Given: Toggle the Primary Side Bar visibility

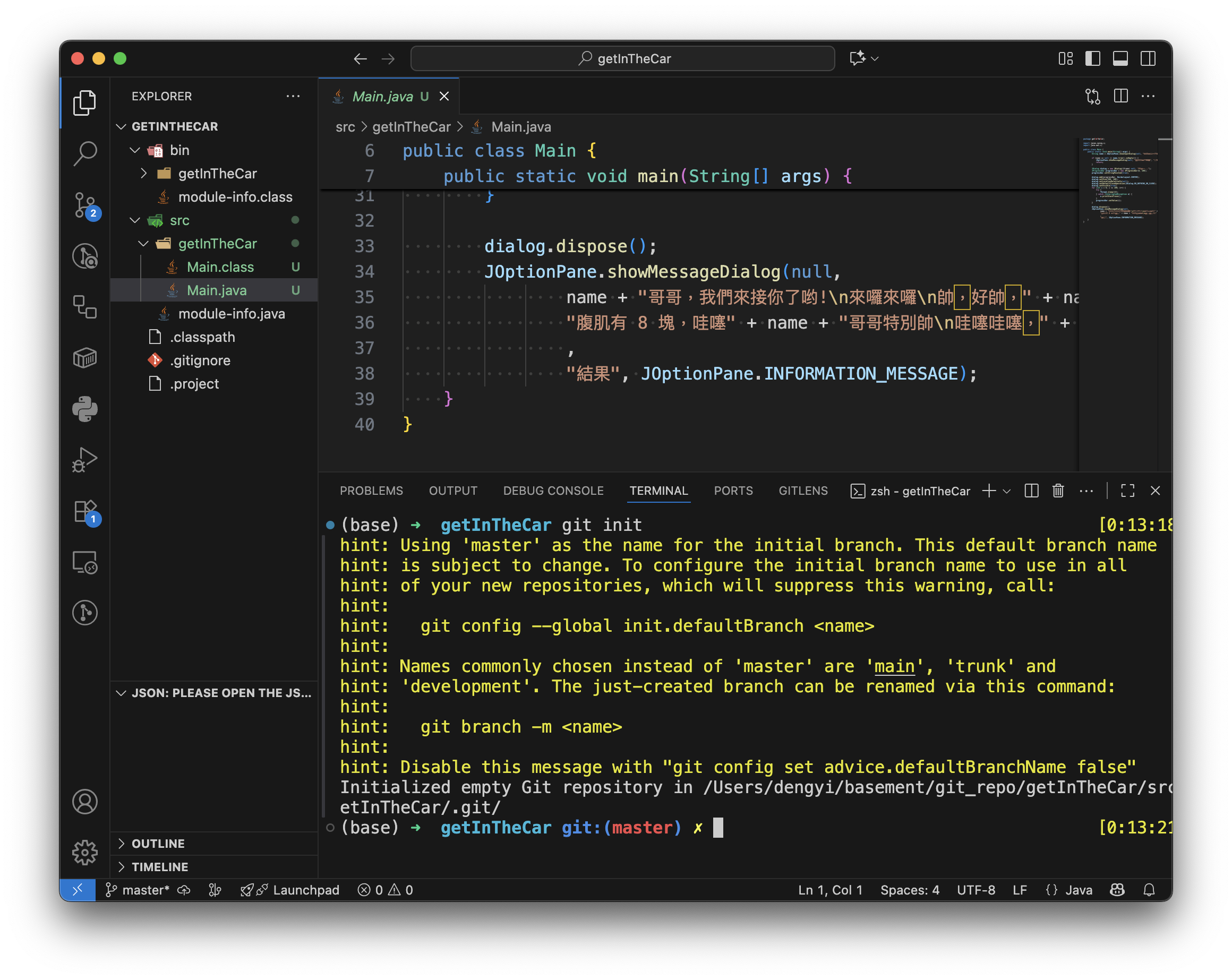Looking at the screenshot, I should [1092, 58].
